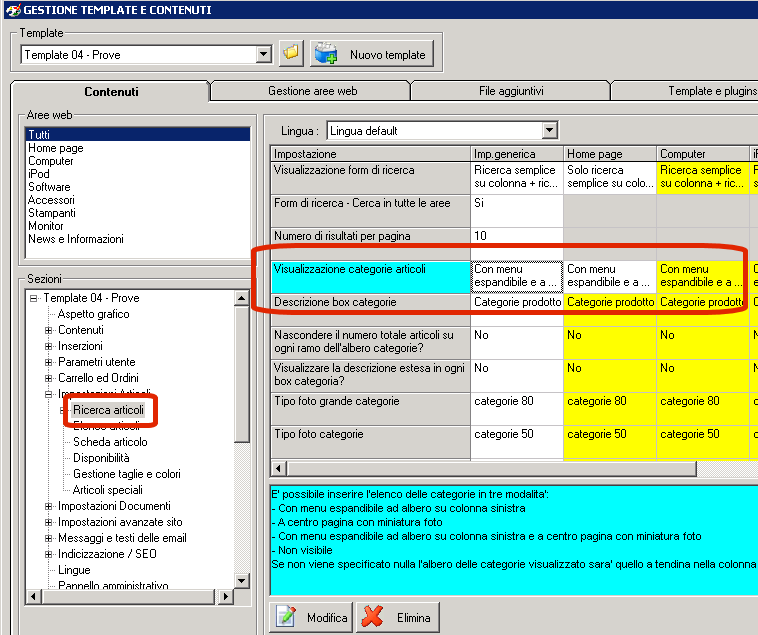Select iPod in the Aree web list

[x=39, y=174]
